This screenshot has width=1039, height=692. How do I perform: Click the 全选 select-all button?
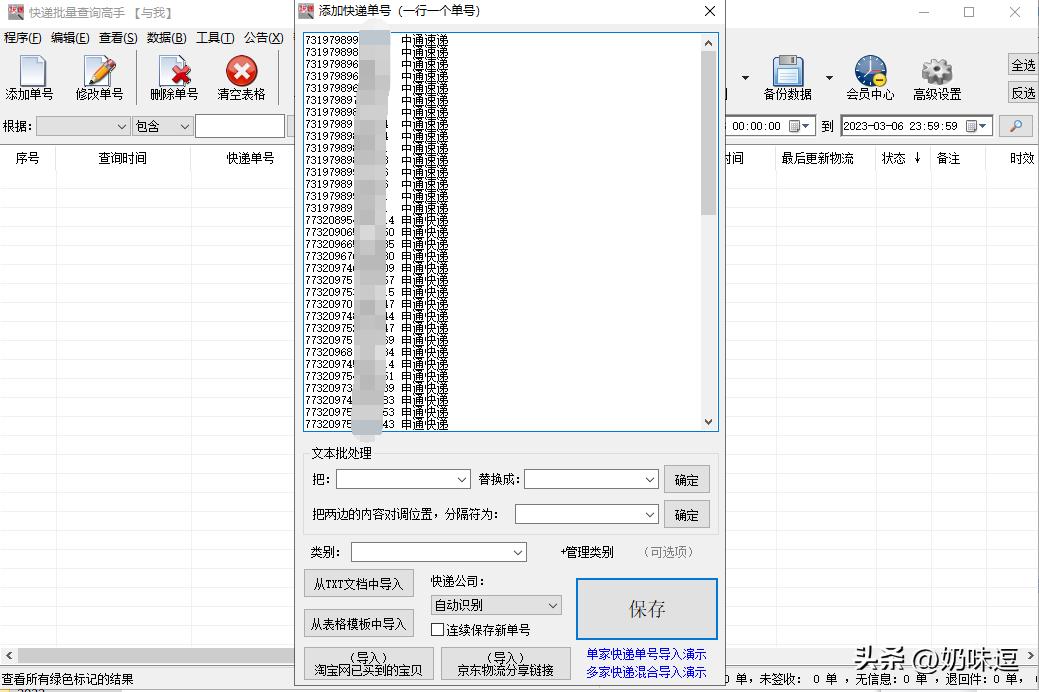click(x=1024, y=64)
